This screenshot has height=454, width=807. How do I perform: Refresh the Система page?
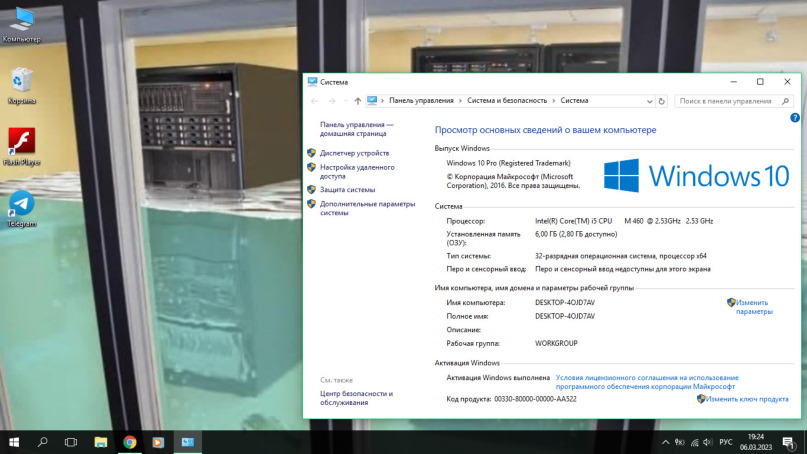(x=662, y=101)
